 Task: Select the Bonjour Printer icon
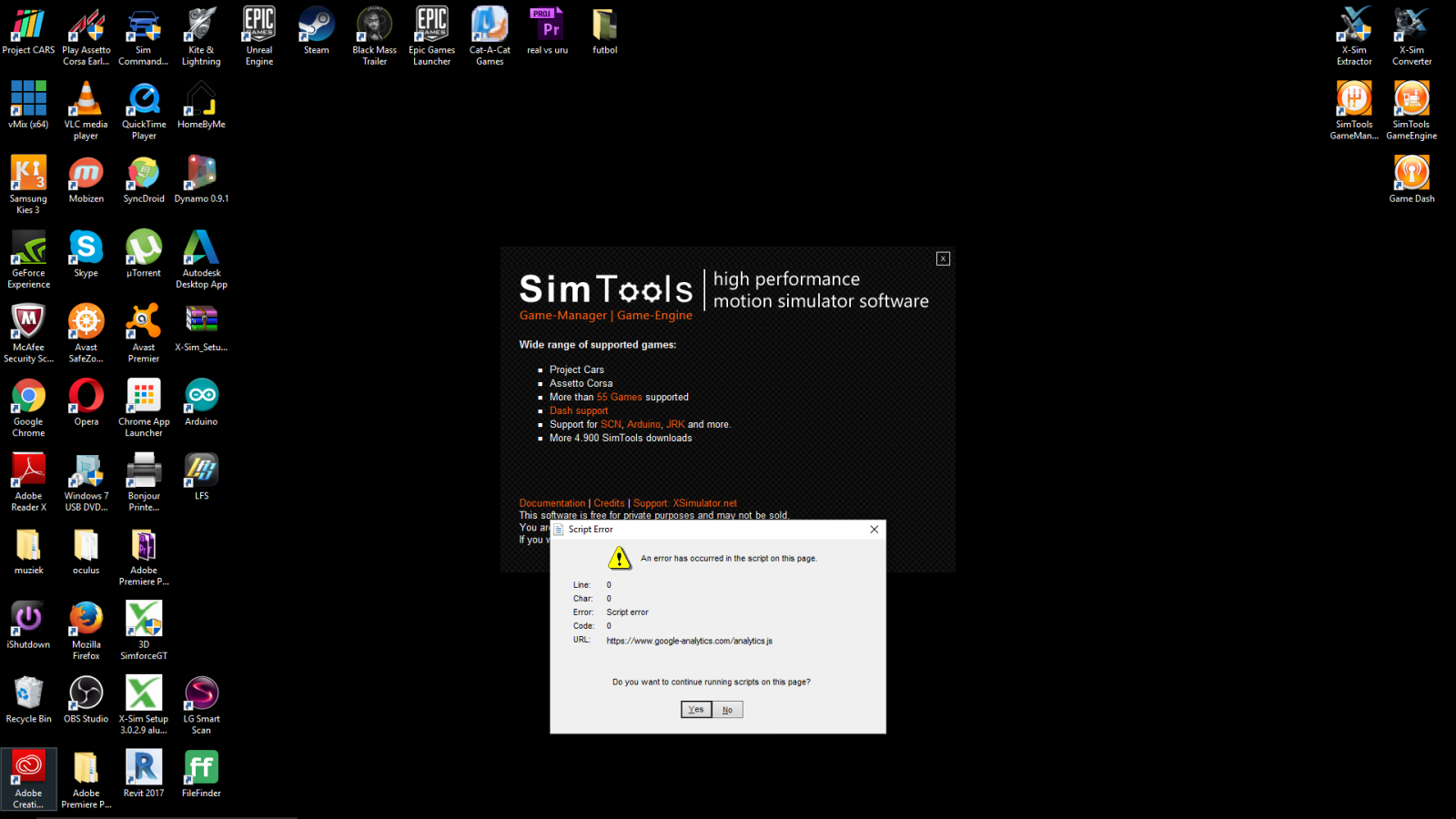(144, 483)
